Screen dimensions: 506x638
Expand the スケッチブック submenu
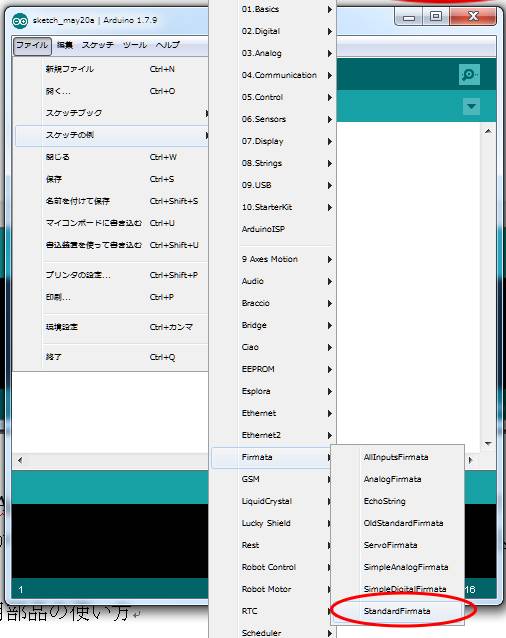click(111, 113)
